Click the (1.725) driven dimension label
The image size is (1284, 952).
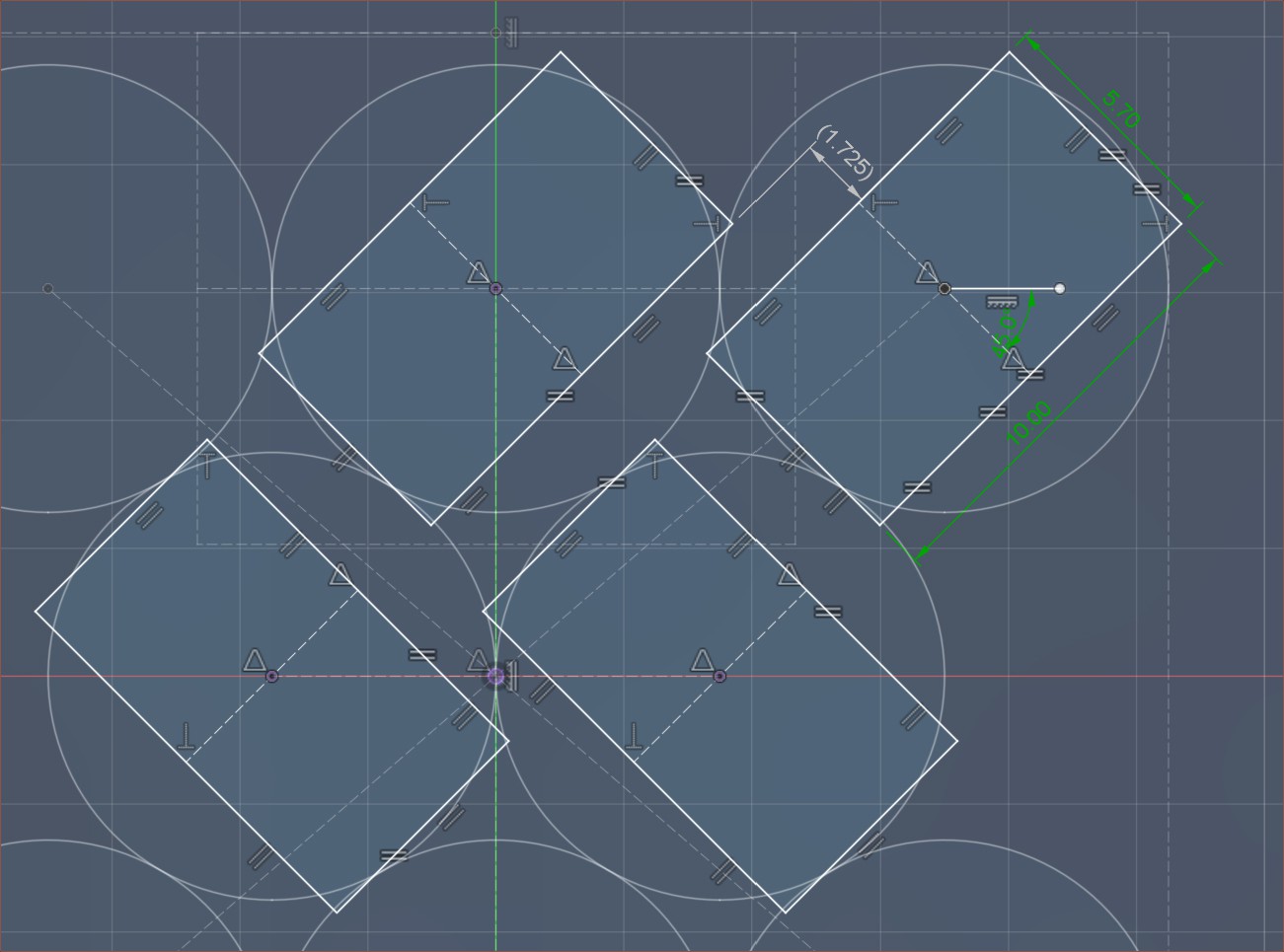[x=846, y=152]
